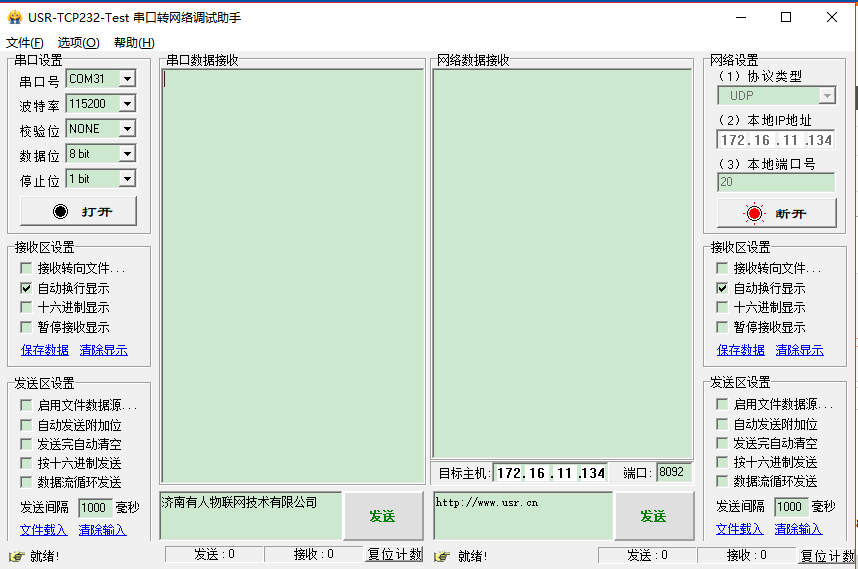Click the 端口 8092 target port field
858x569 pixels.
click(673, 472)
